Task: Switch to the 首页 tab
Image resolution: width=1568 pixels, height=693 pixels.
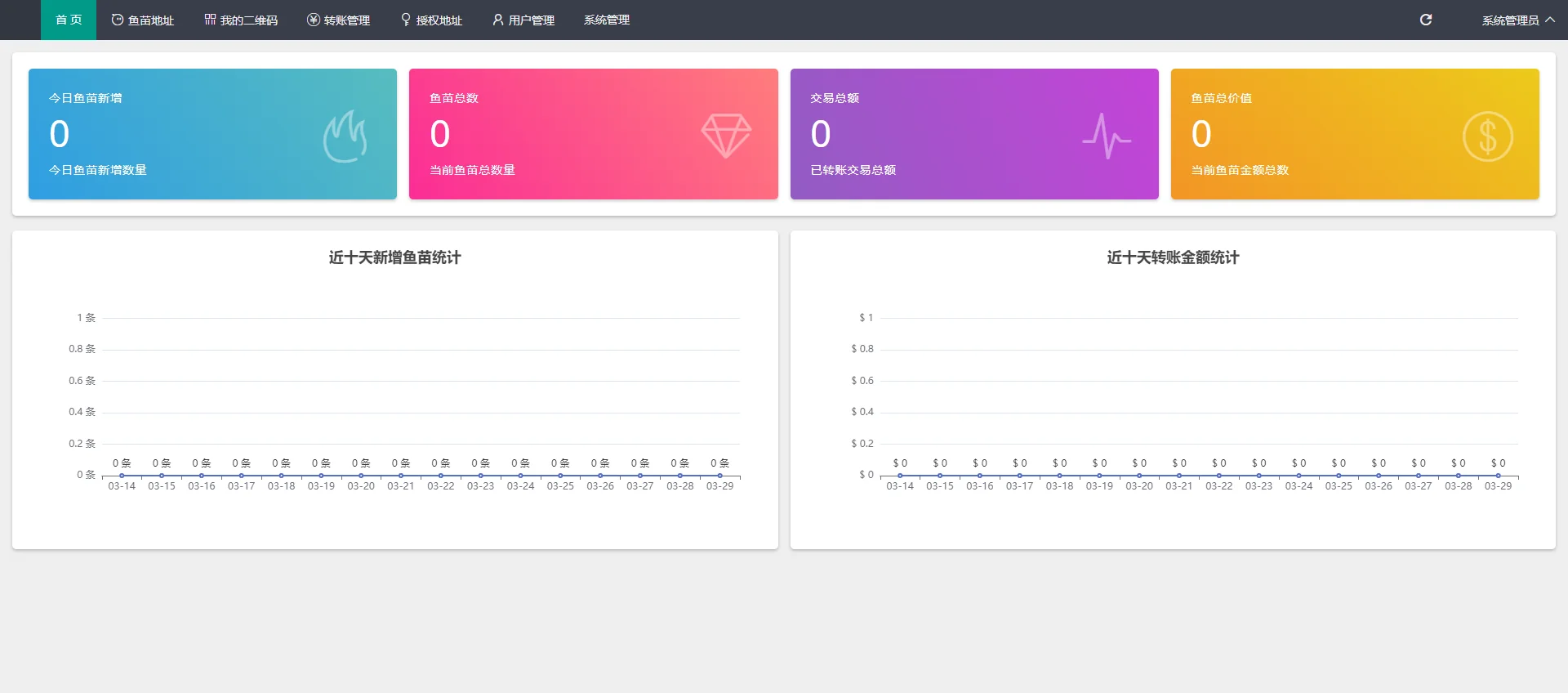Action: tap(69, 20)
